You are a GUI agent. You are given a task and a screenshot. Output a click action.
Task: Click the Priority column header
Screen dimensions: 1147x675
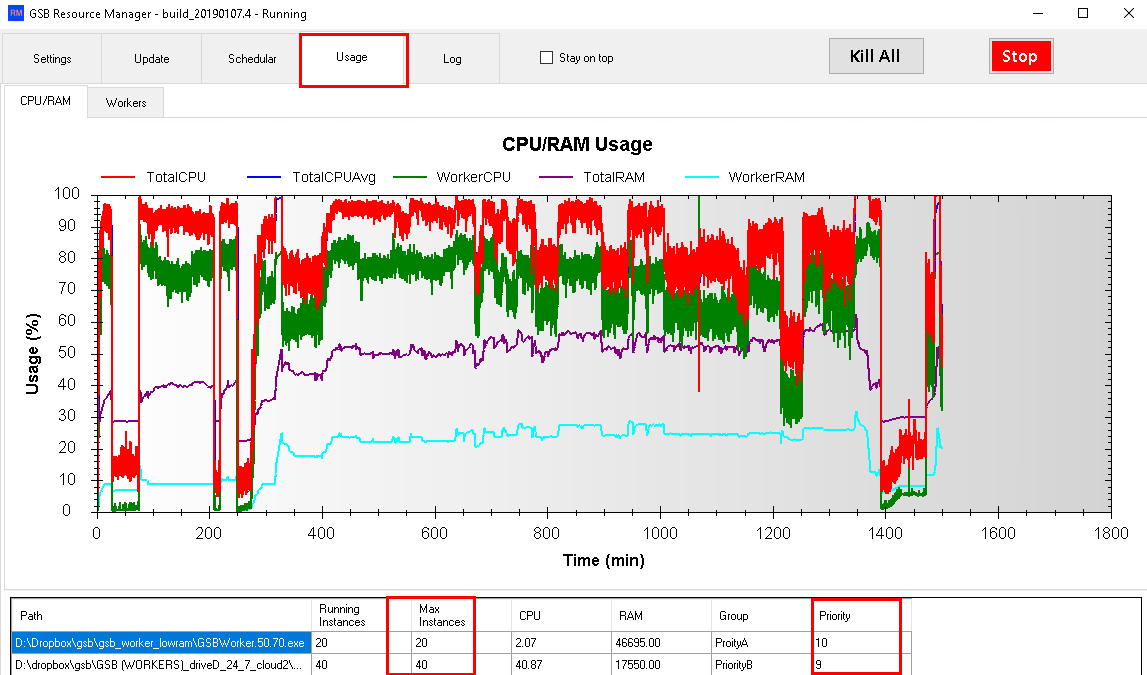[834, 616]
